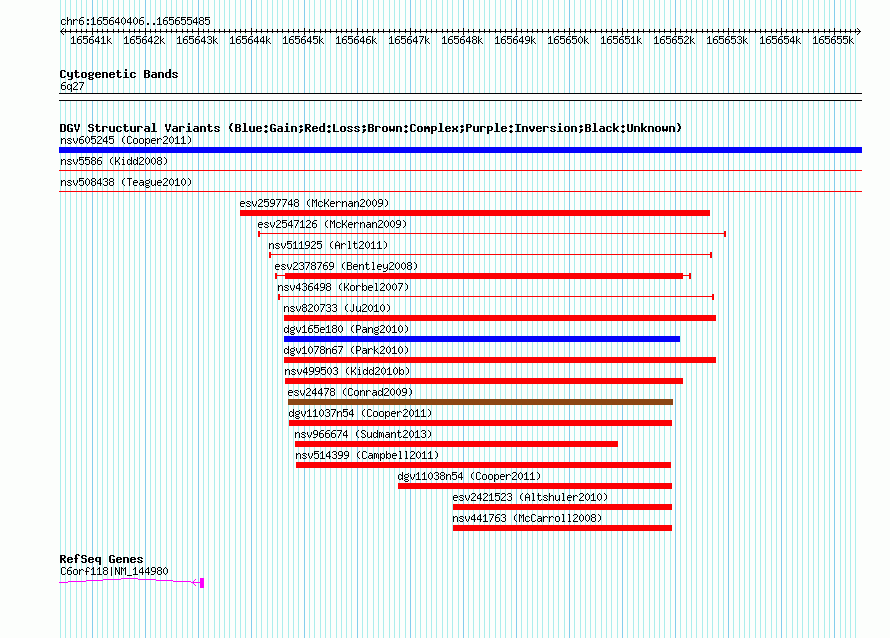890x638 pixels.
Task: Open the nsv508438 (Teague2010) label
Action: (126, 182)
